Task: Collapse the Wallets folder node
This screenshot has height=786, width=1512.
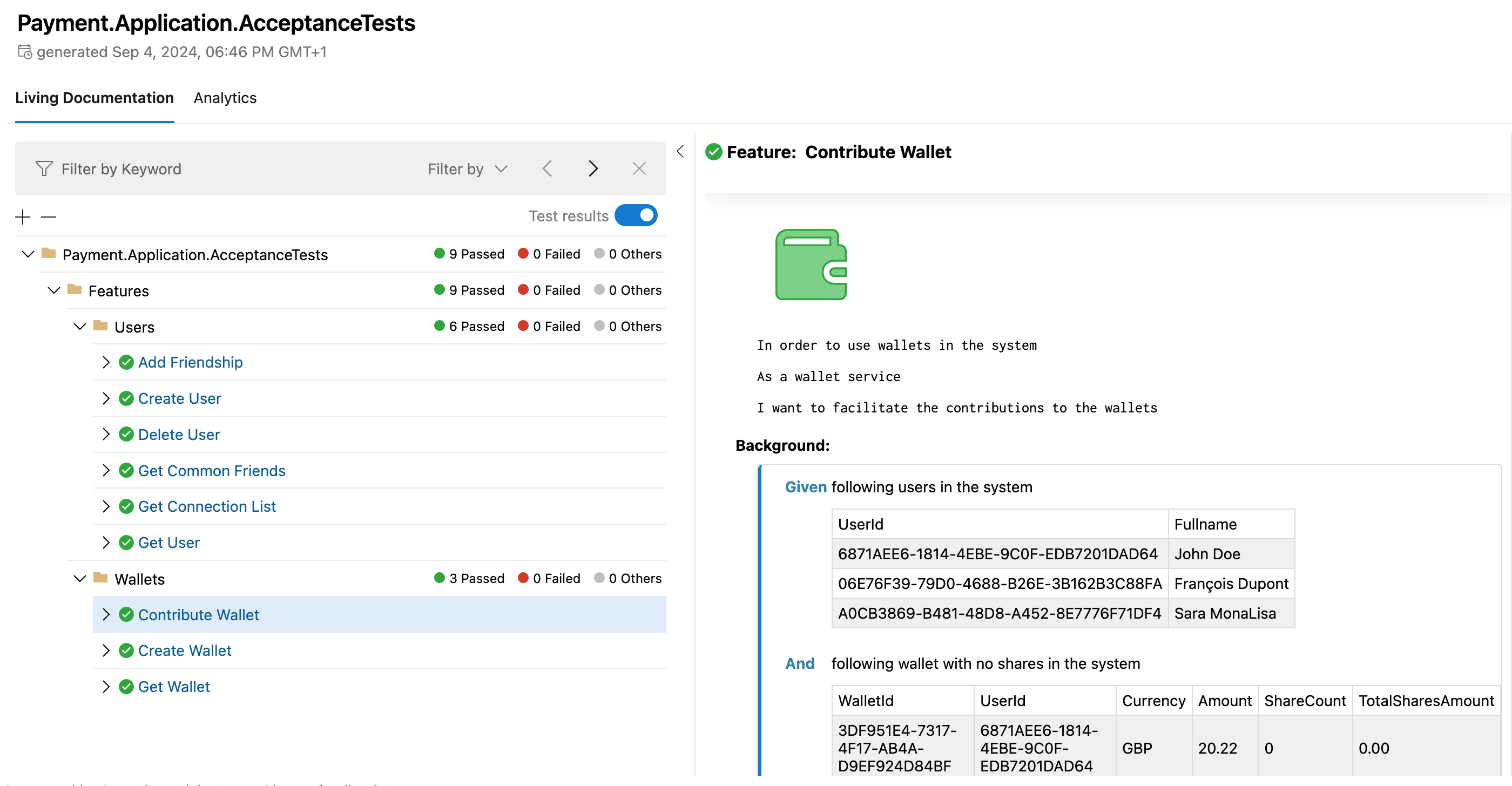Action: click(80, 578)
